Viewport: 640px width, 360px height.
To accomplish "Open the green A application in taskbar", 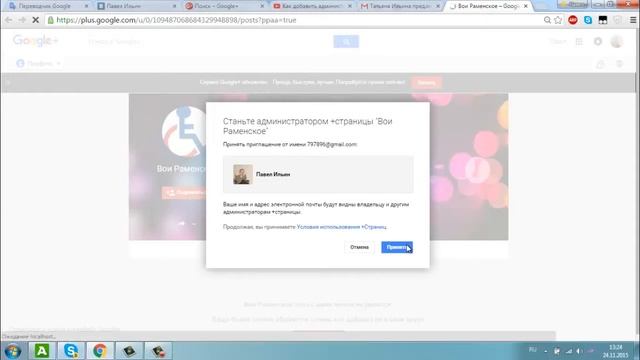I will click(x=42, y=351).
